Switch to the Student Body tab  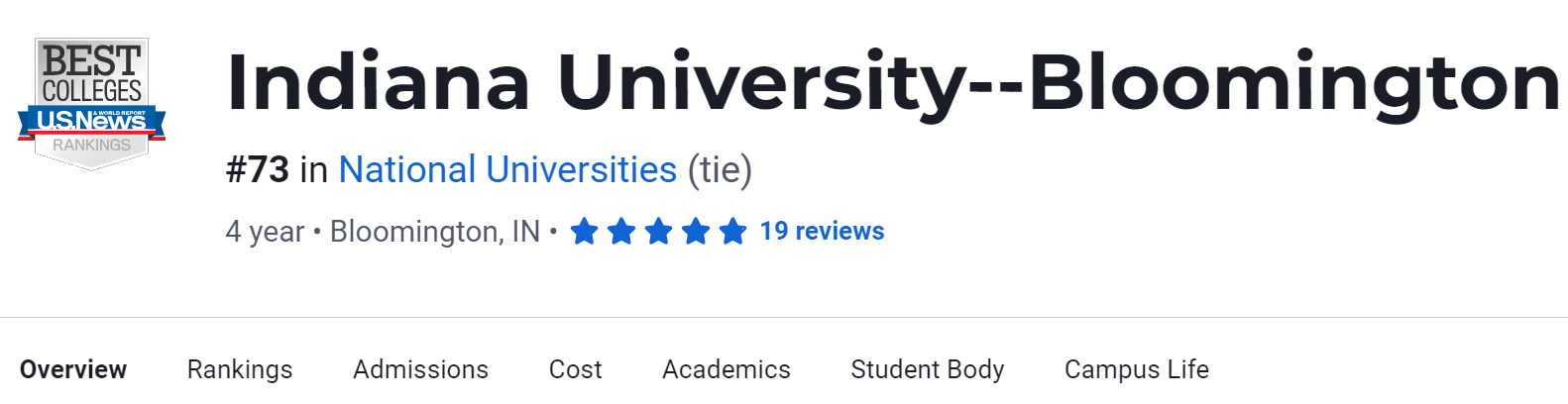tap(927, 369)
